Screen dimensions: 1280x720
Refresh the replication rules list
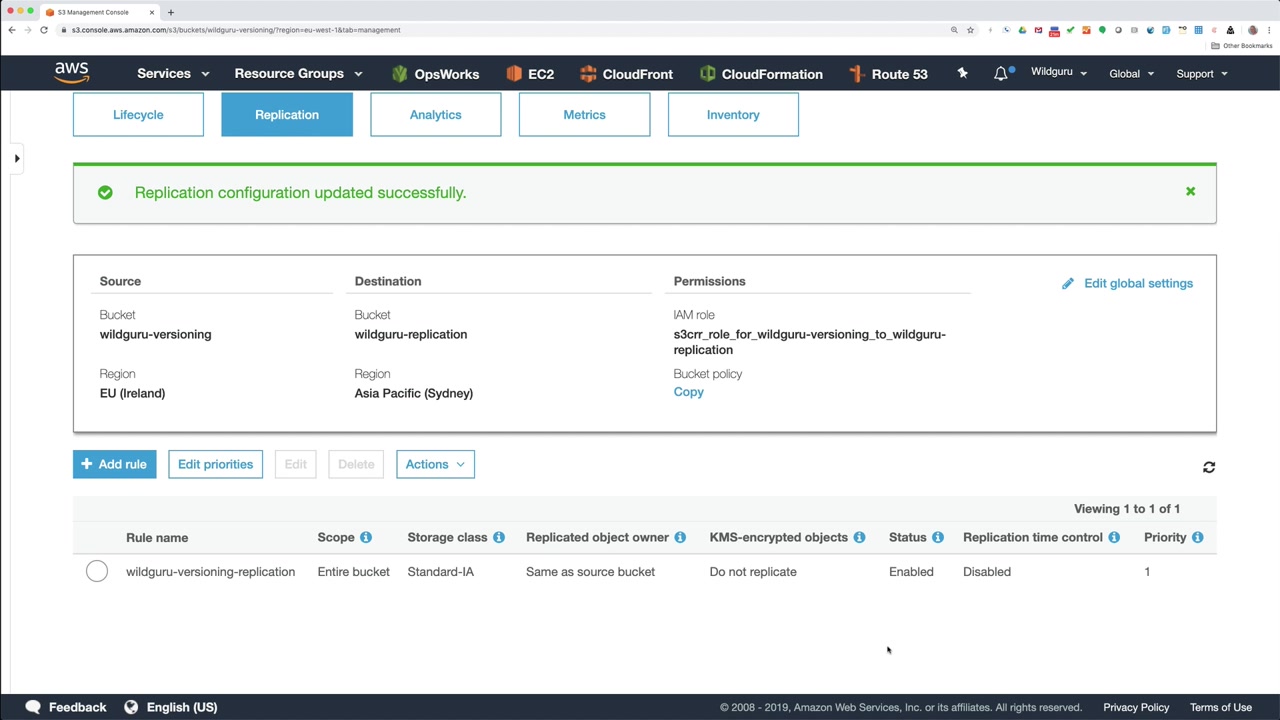pyautogui.click(x=1209, y=467)
